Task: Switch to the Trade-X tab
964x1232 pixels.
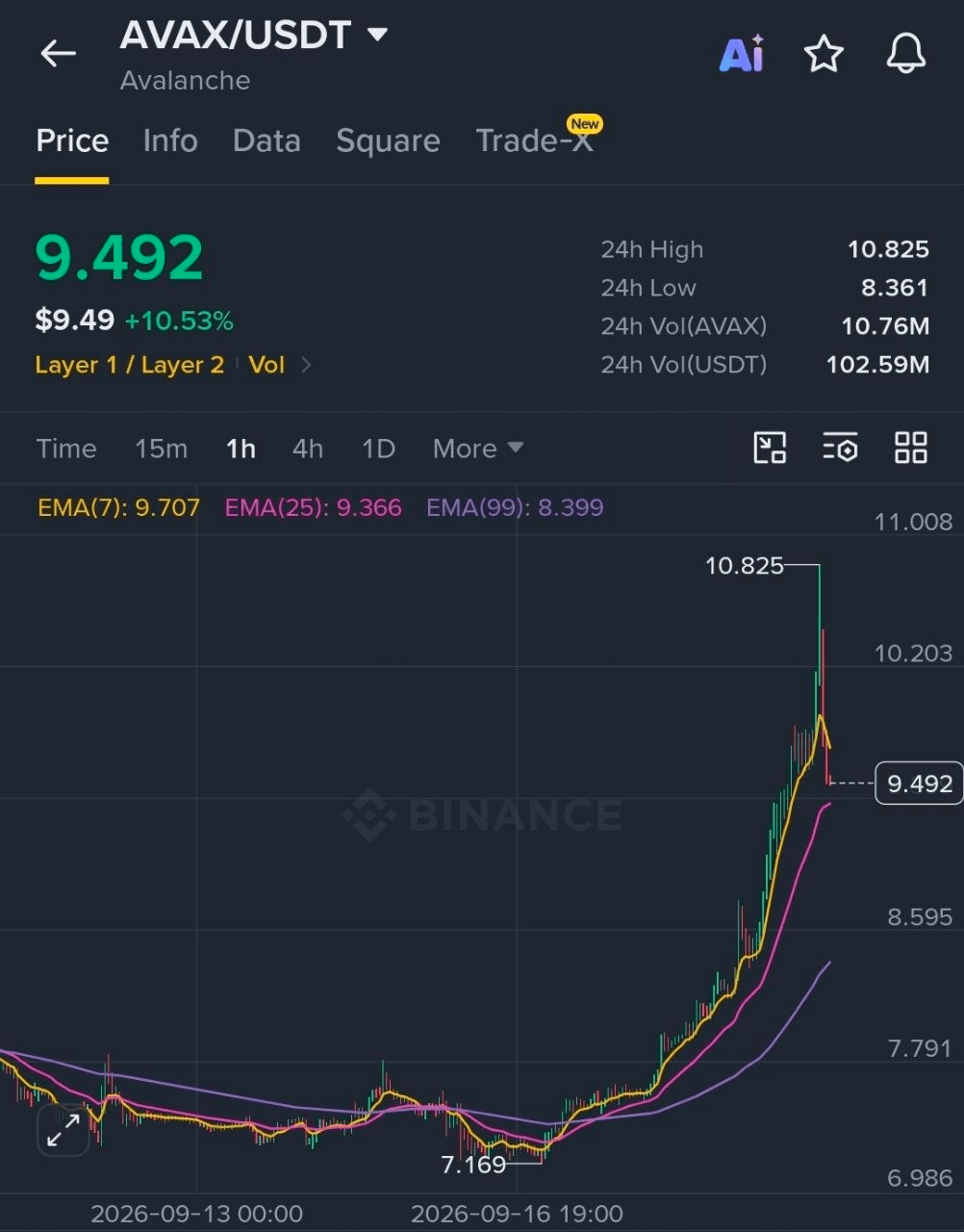Action: point(535,141)
